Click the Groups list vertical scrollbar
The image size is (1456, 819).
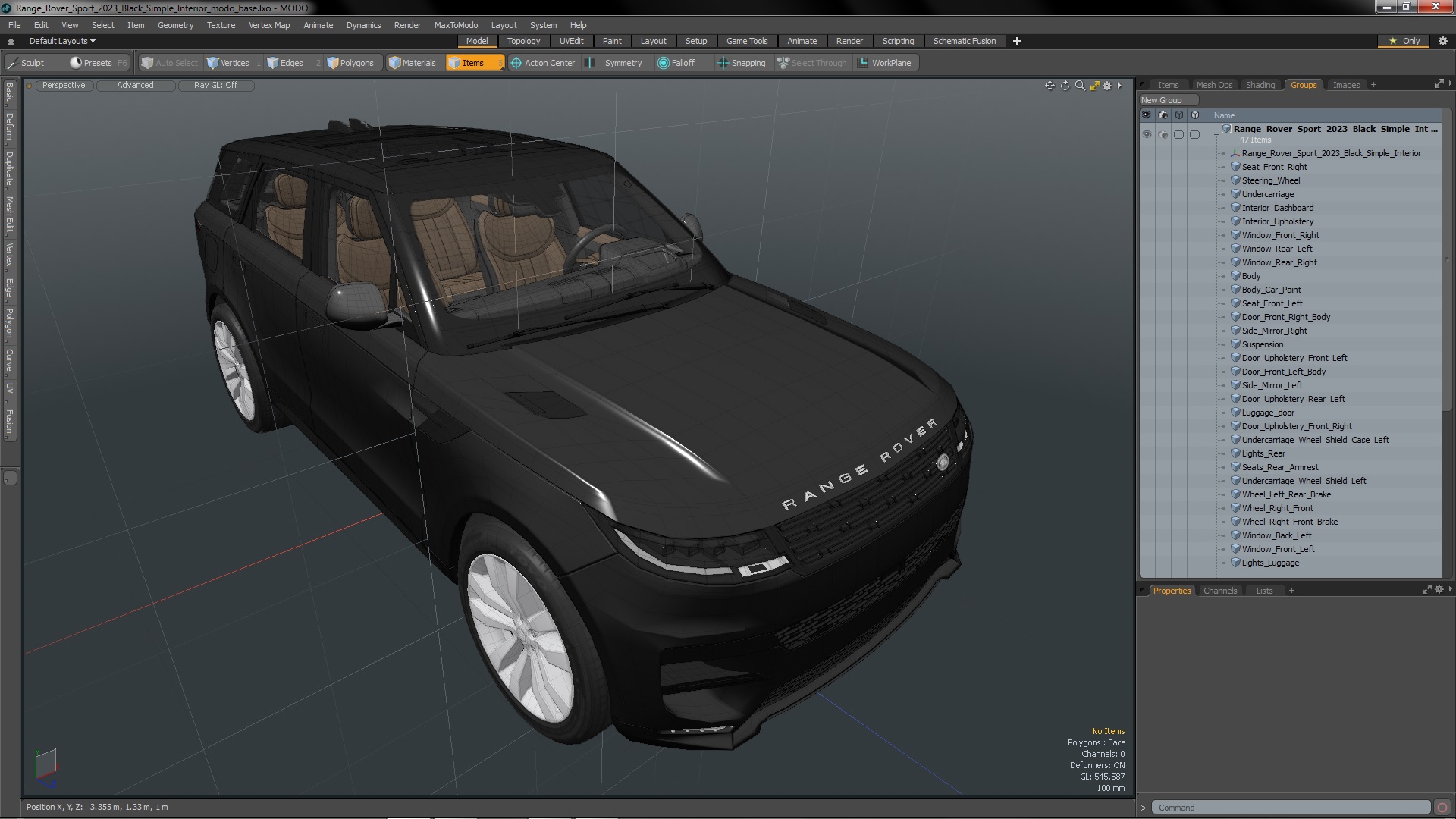point(1447,262)
